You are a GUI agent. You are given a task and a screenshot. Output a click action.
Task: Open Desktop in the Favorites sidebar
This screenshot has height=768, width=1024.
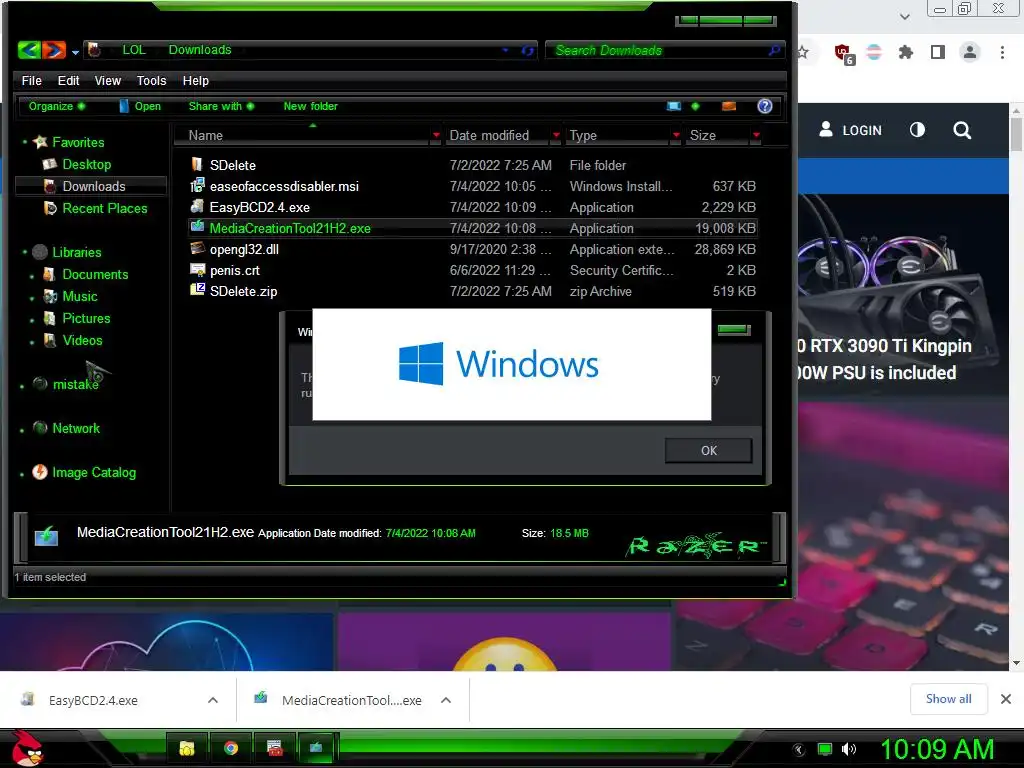click(86, 164)
